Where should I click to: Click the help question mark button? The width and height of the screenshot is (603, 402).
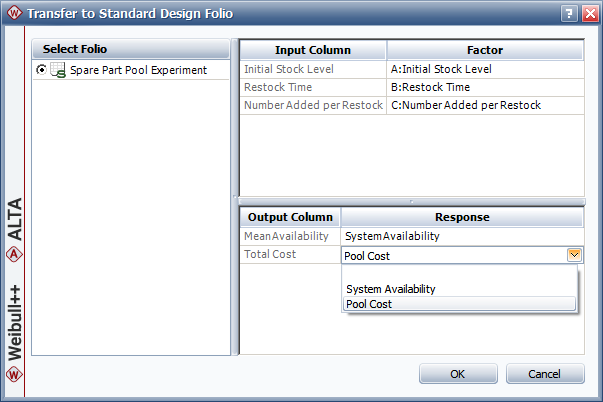[568, 13]
